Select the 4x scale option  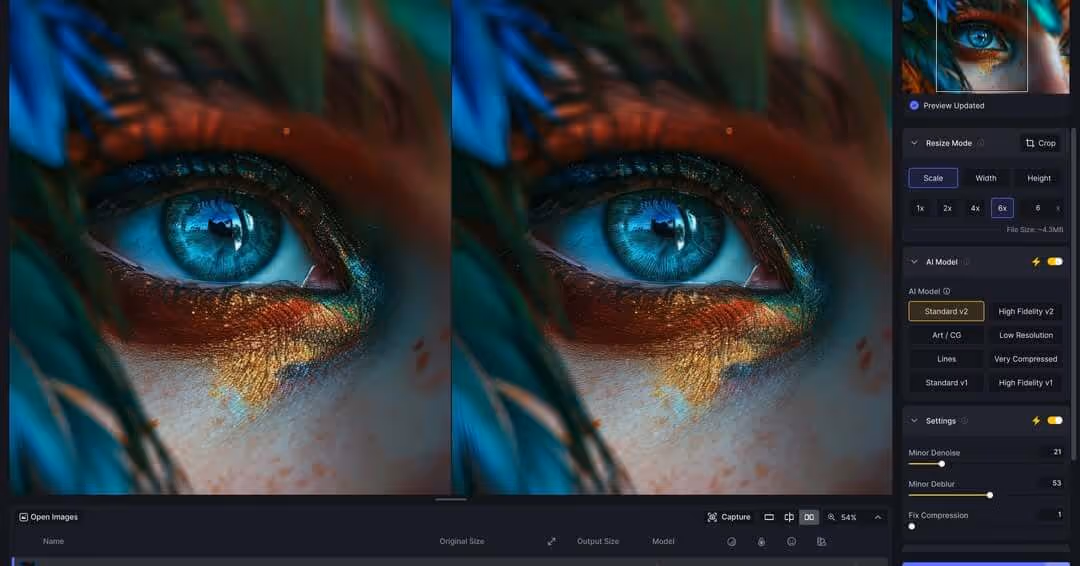pos(975,208)
